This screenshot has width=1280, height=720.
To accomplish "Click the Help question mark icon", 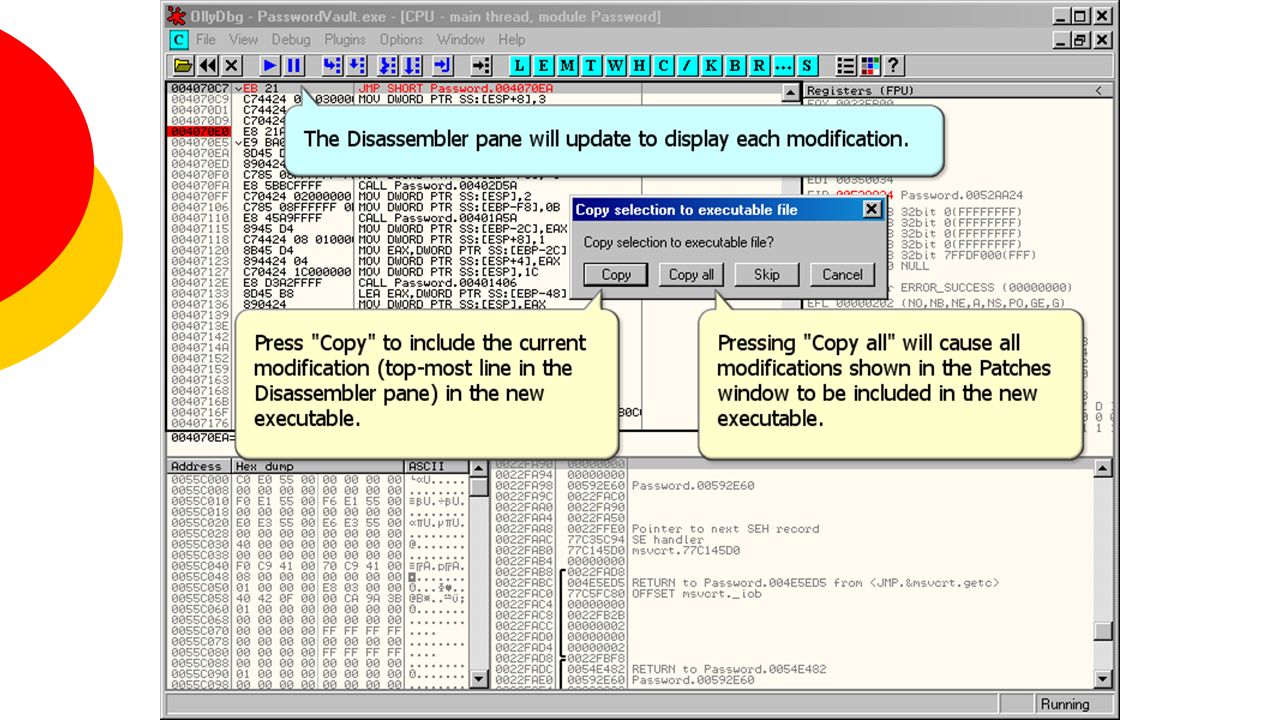I will pos(894,66).
